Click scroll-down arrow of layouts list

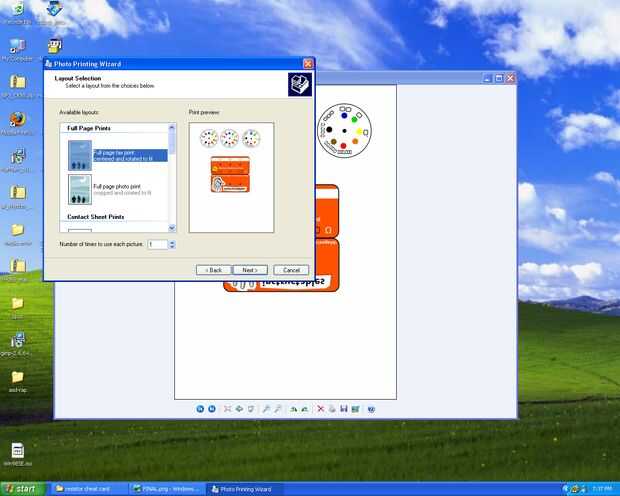(x=172, y=228)
